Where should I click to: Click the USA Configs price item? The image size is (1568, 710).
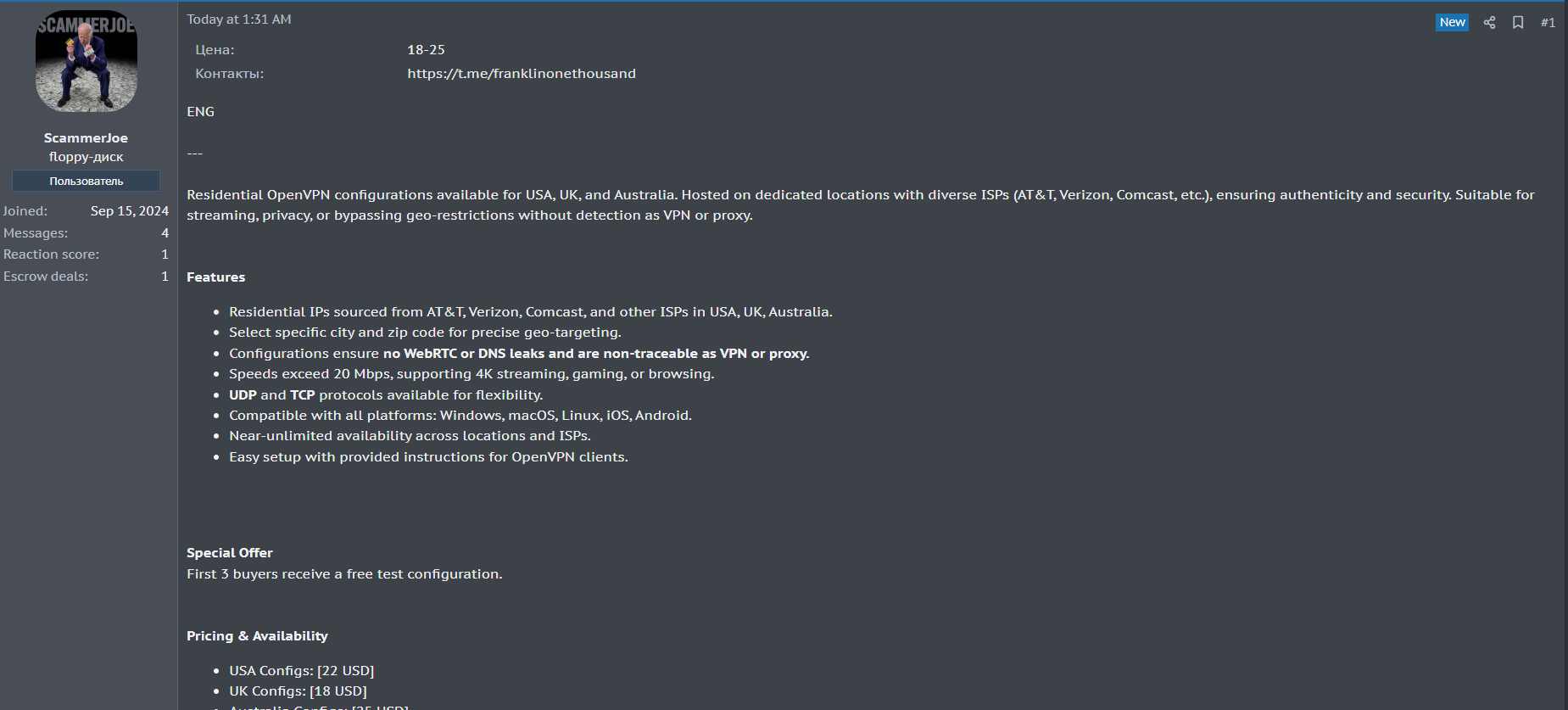(301, 671)
